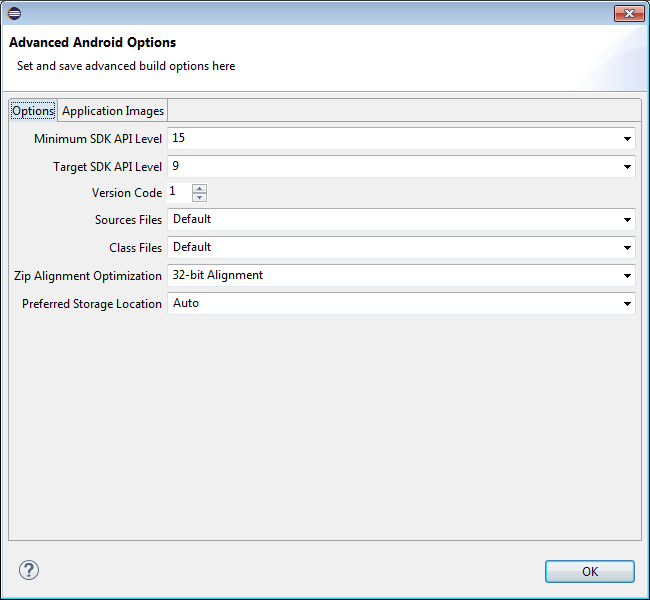The height and width of the screenshot is (600, 650).
Task: Close the Advanced Android Options dialog
Action: 629,14
